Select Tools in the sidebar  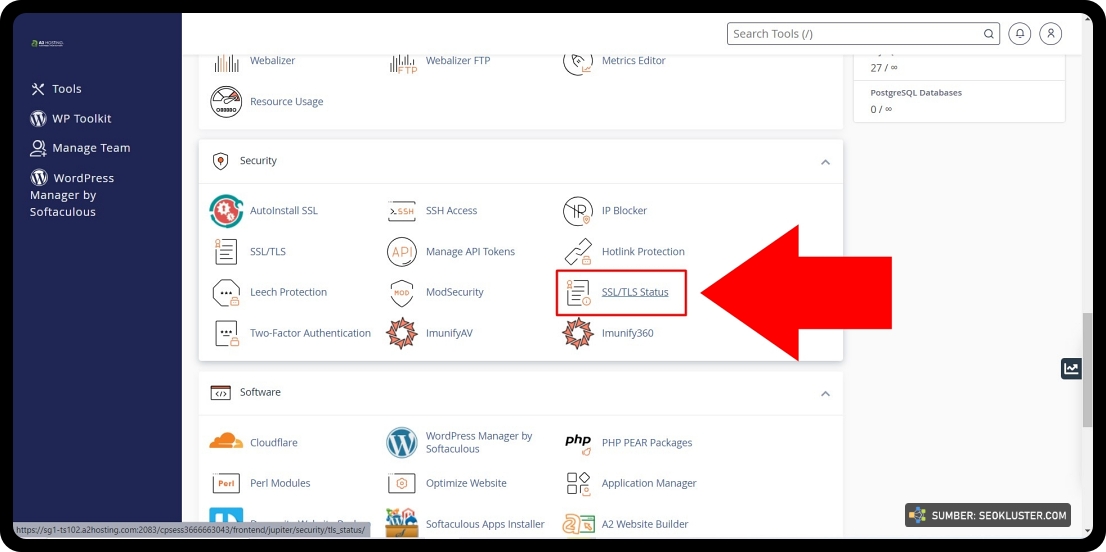pyautogui.click(x=56, y=89)
